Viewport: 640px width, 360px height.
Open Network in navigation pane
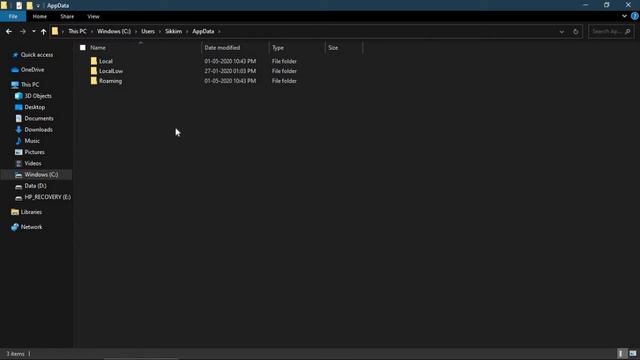[x=31, y=227]
